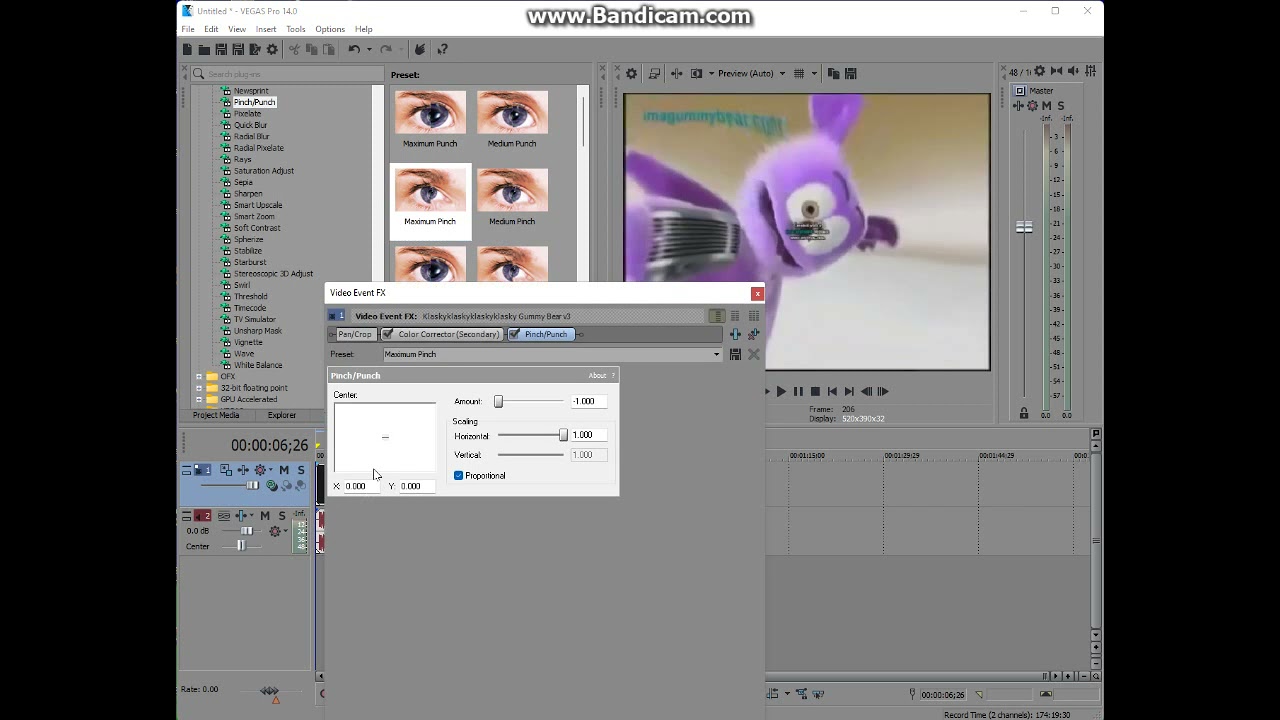Click the Save project icon
The width and height of the screenshot is (1280, 720).
(221, 49)
